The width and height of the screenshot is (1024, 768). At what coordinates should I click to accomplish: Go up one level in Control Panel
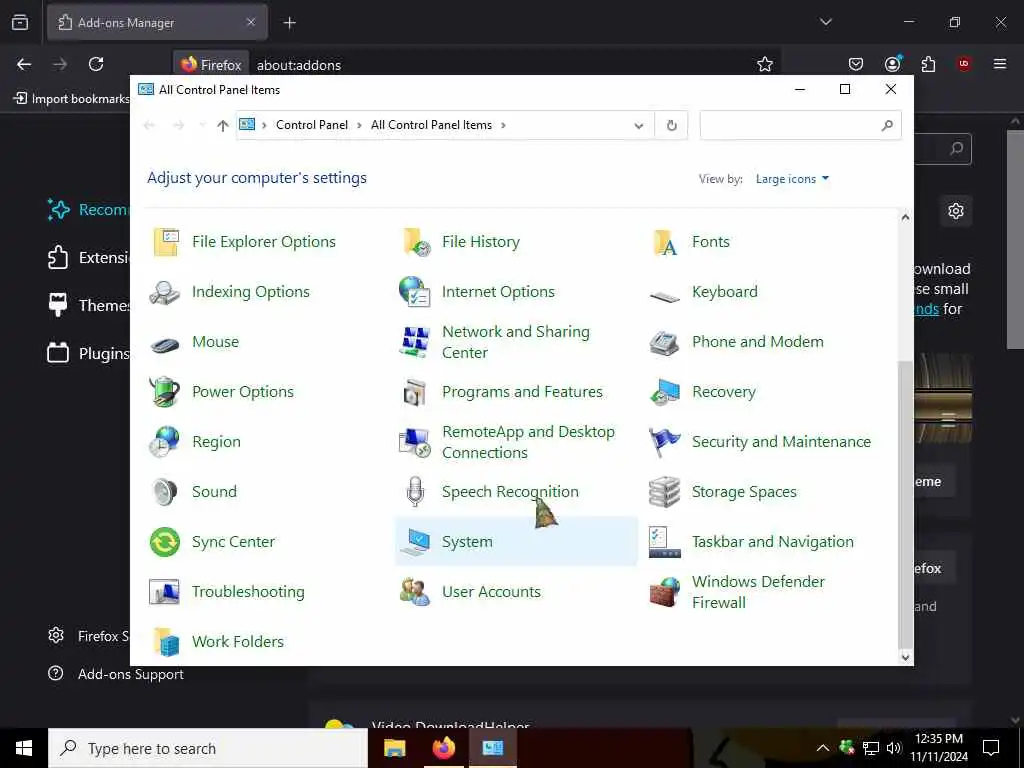point(223,125)
